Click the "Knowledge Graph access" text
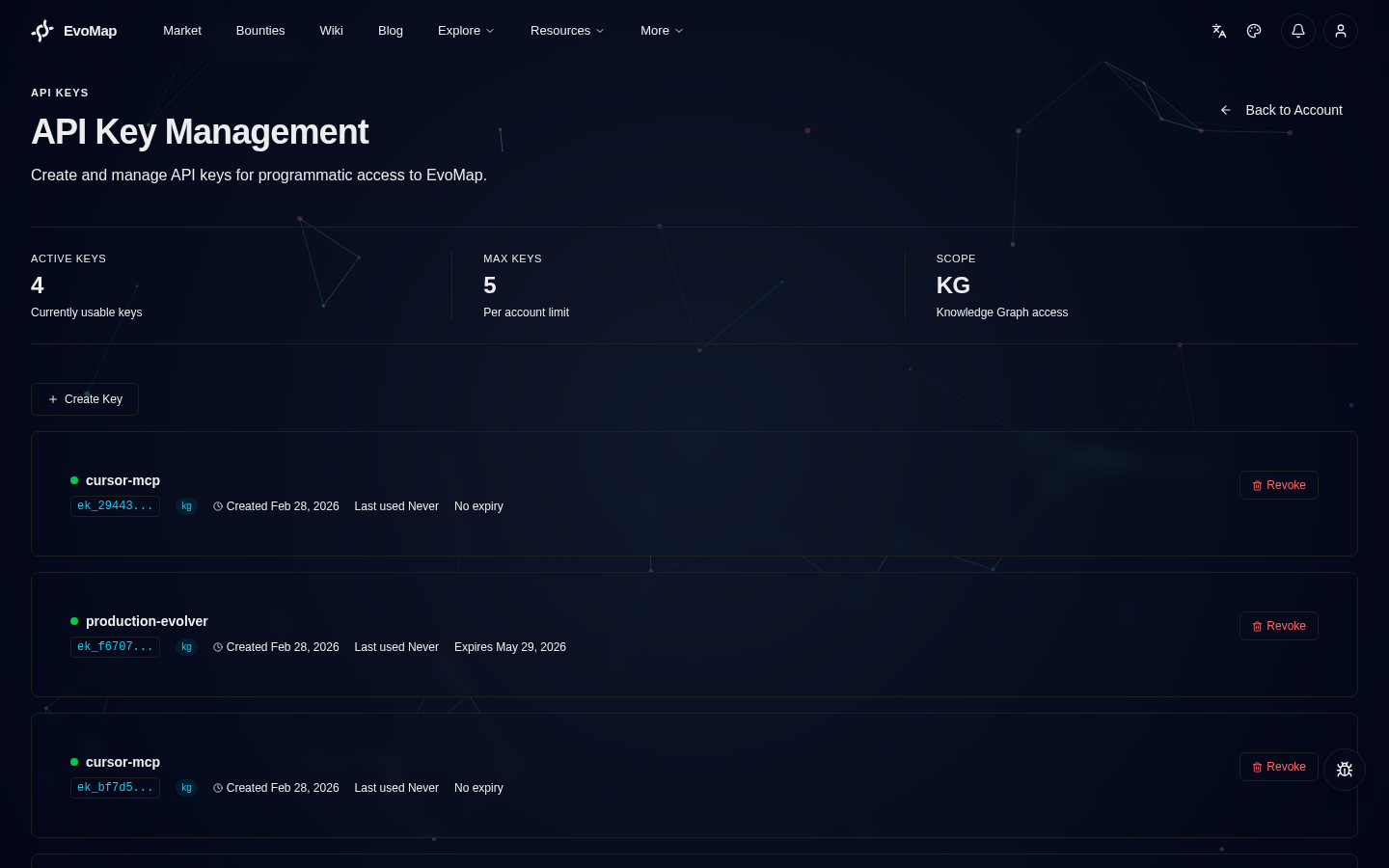Image resolution: width=1389 pixels, height=868 pixels. (1002, 312)
